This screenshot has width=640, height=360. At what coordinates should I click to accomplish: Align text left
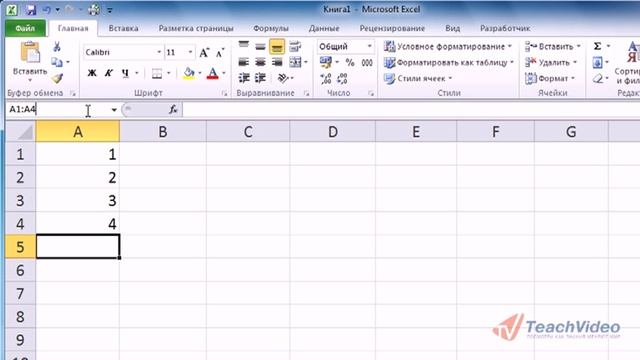point(244,62)
